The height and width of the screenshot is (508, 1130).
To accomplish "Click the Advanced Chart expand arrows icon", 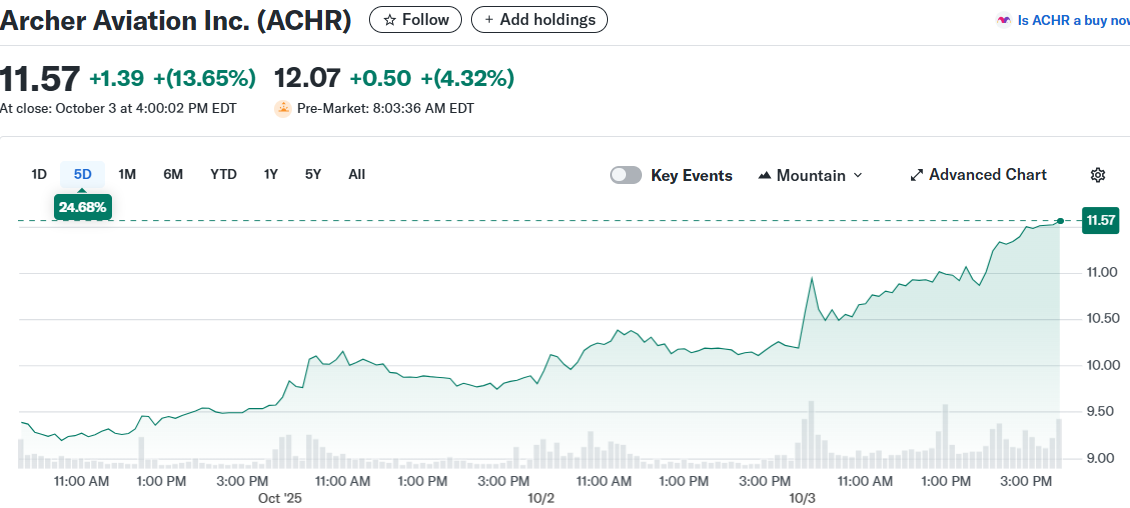I will pyautogui.click(x=916, y=175).
